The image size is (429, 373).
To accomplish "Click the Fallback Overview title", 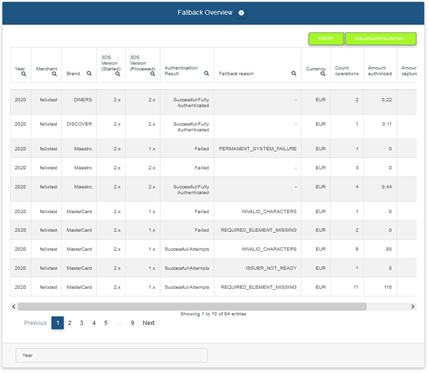I will pyautogui.click(x=205, y=13).
